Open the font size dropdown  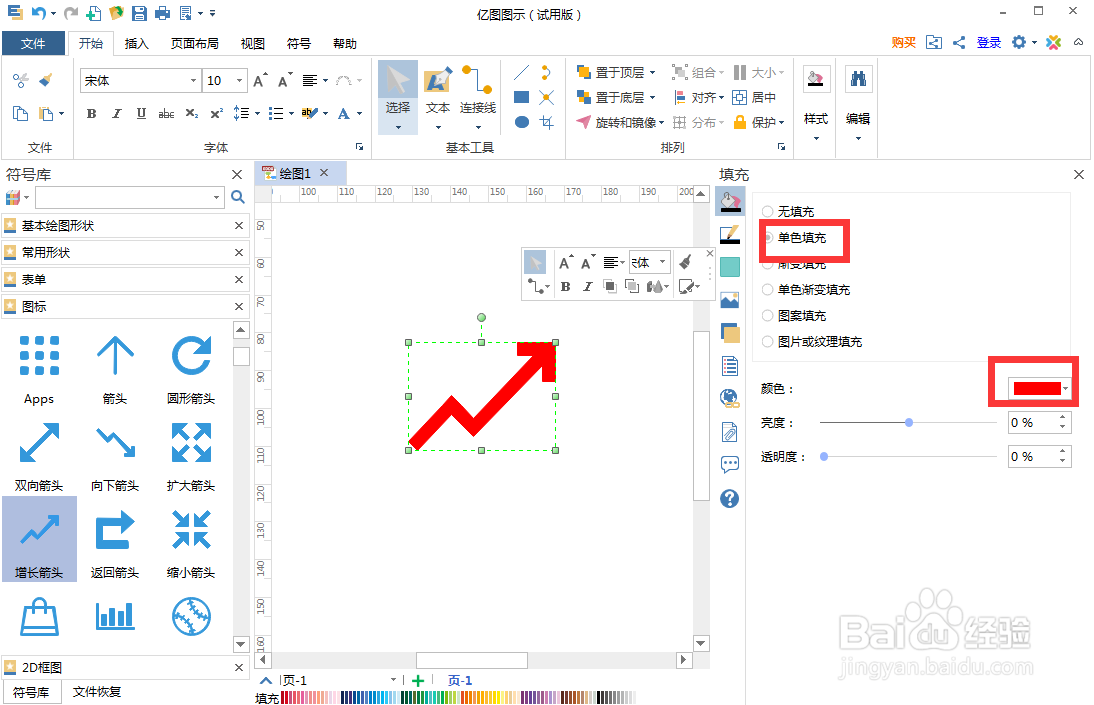[x=237, y=79]
